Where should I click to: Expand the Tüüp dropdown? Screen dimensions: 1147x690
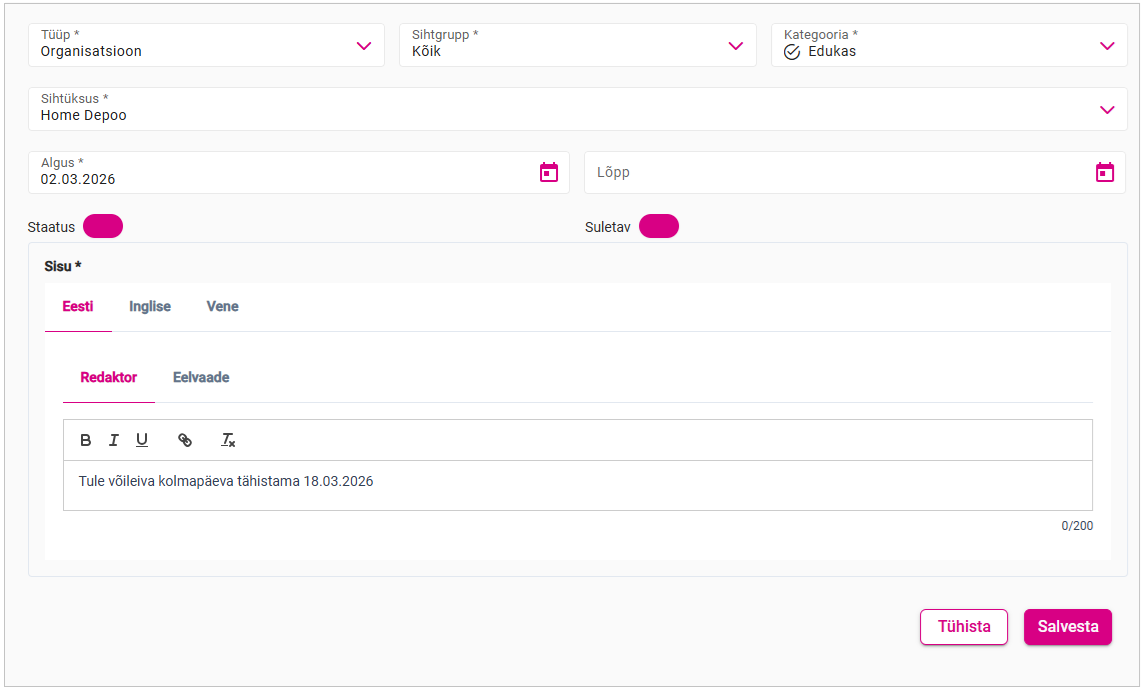click(x=364, y=46)
